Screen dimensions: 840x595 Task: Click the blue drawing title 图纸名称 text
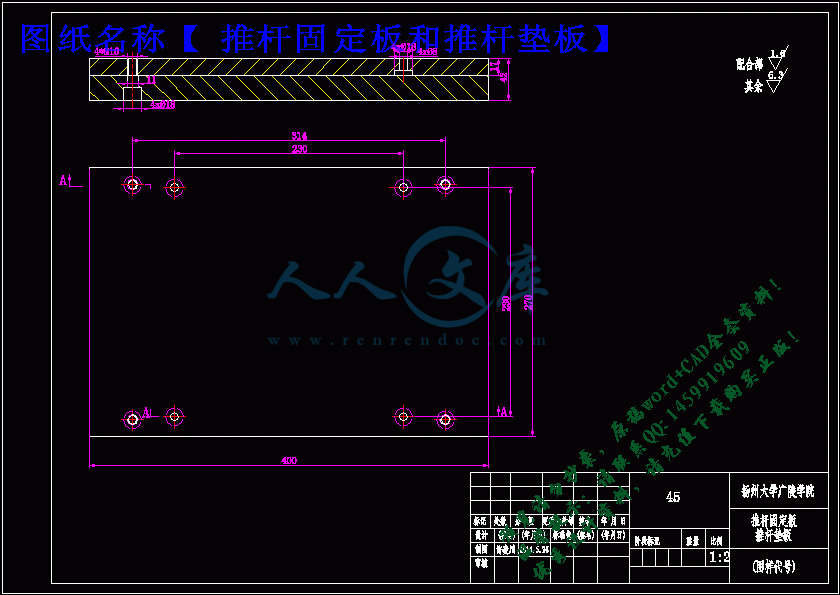(x=92, y=39)
